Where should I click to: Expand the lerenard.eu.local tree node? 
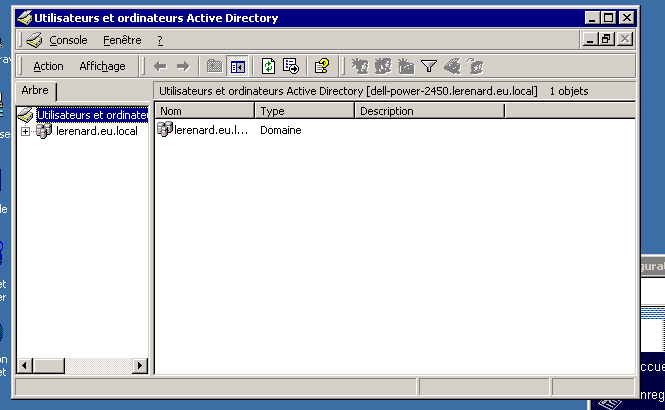(x=25, y=131)
